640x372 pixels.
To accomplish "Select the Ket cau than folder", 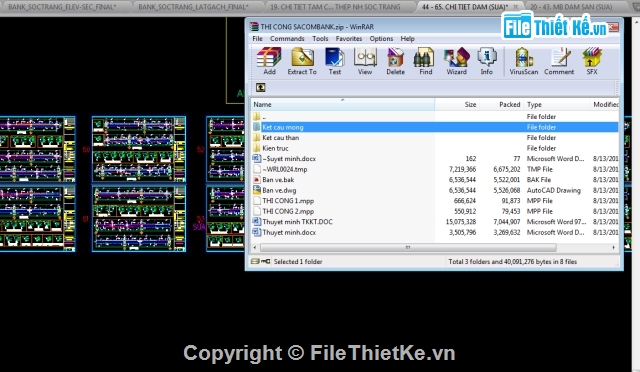I will 280,138.
